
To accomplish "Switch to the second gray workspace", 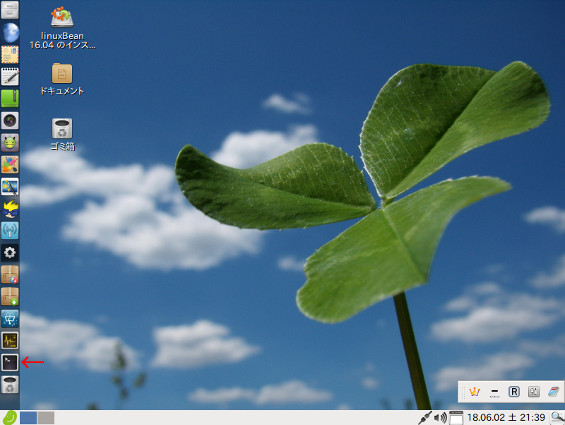I will [x=46, y=418].
